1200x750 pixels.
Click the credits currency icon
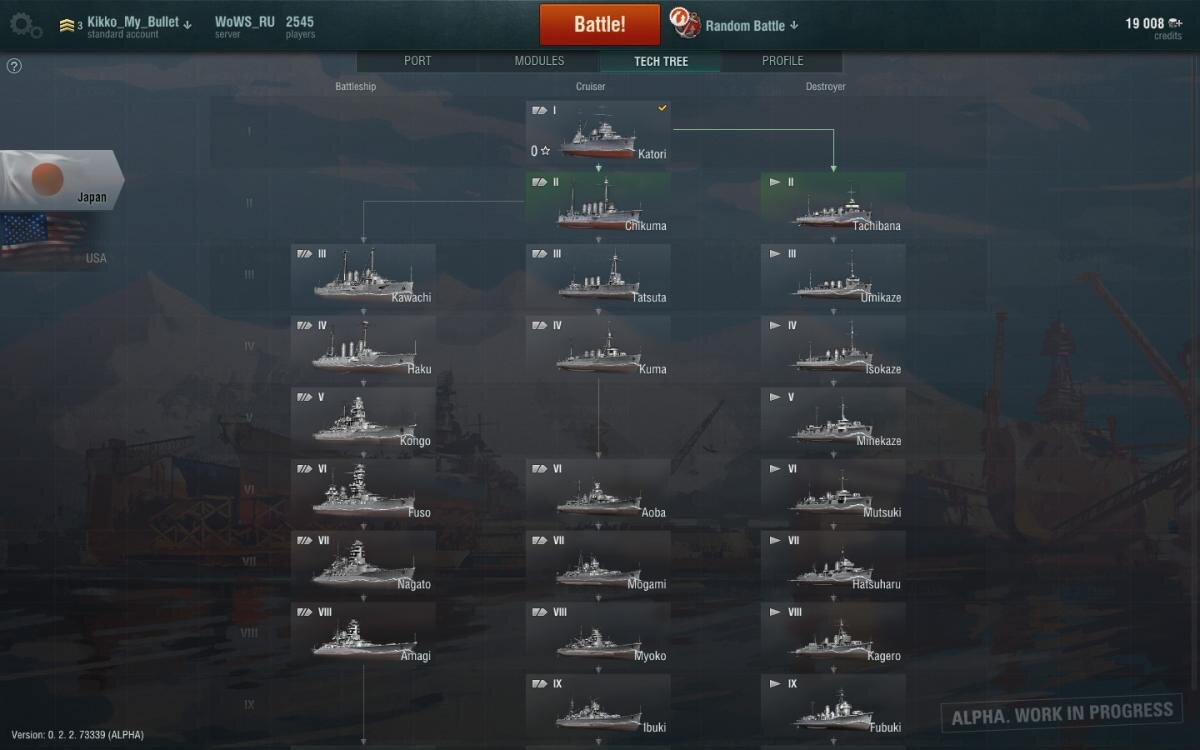tap(1175, 23)
